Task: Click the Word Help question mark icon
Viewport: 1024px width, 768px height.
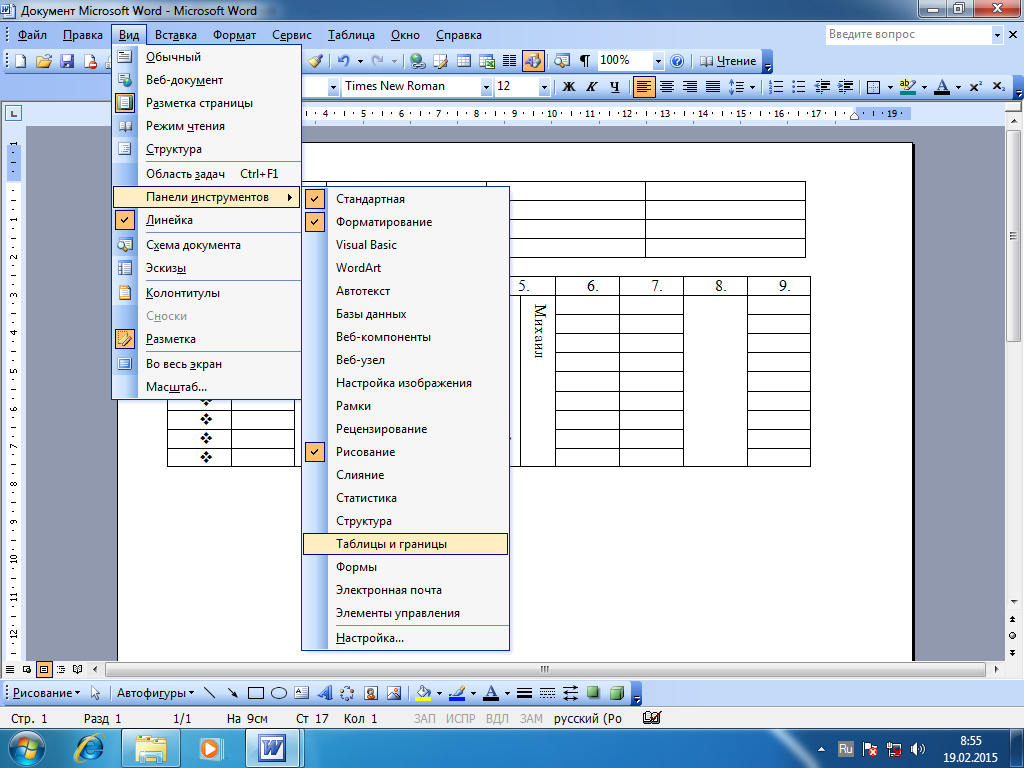Action: coord(677,61)
